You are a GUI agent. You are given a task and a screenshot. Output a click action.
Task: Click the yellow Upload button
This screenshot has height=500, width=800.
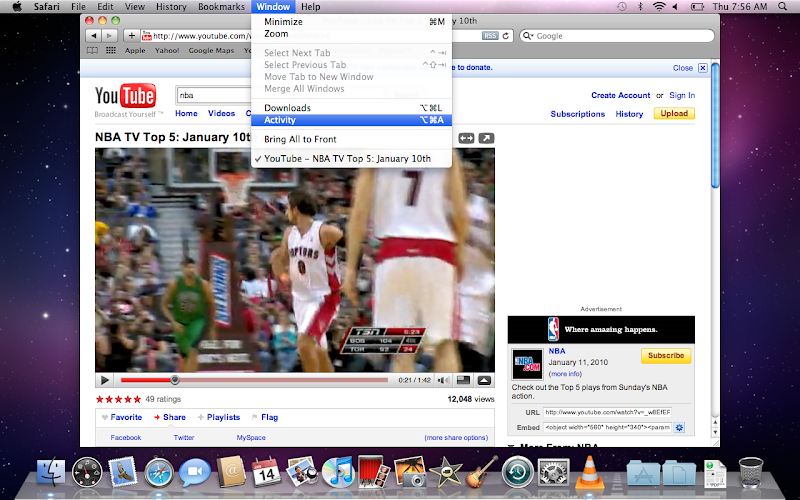tap(674, 113)
